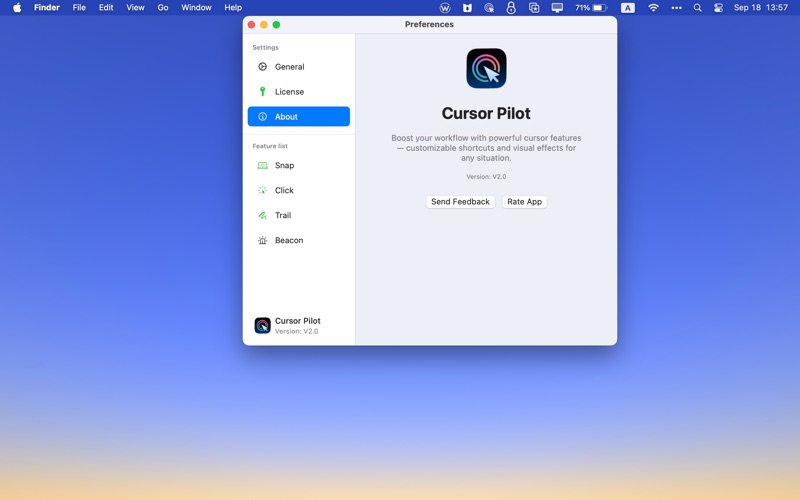Open the License settings pane
Viewport: 800px width, 500px height.
(298, 92)
